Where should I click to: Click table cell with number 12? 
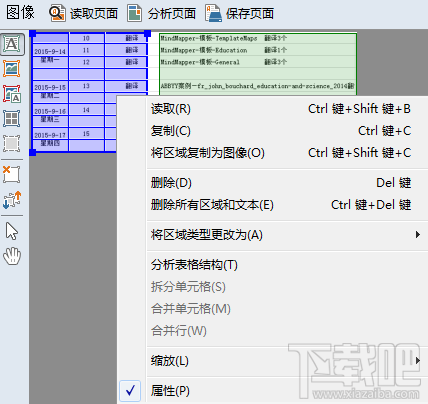[86, 62]
